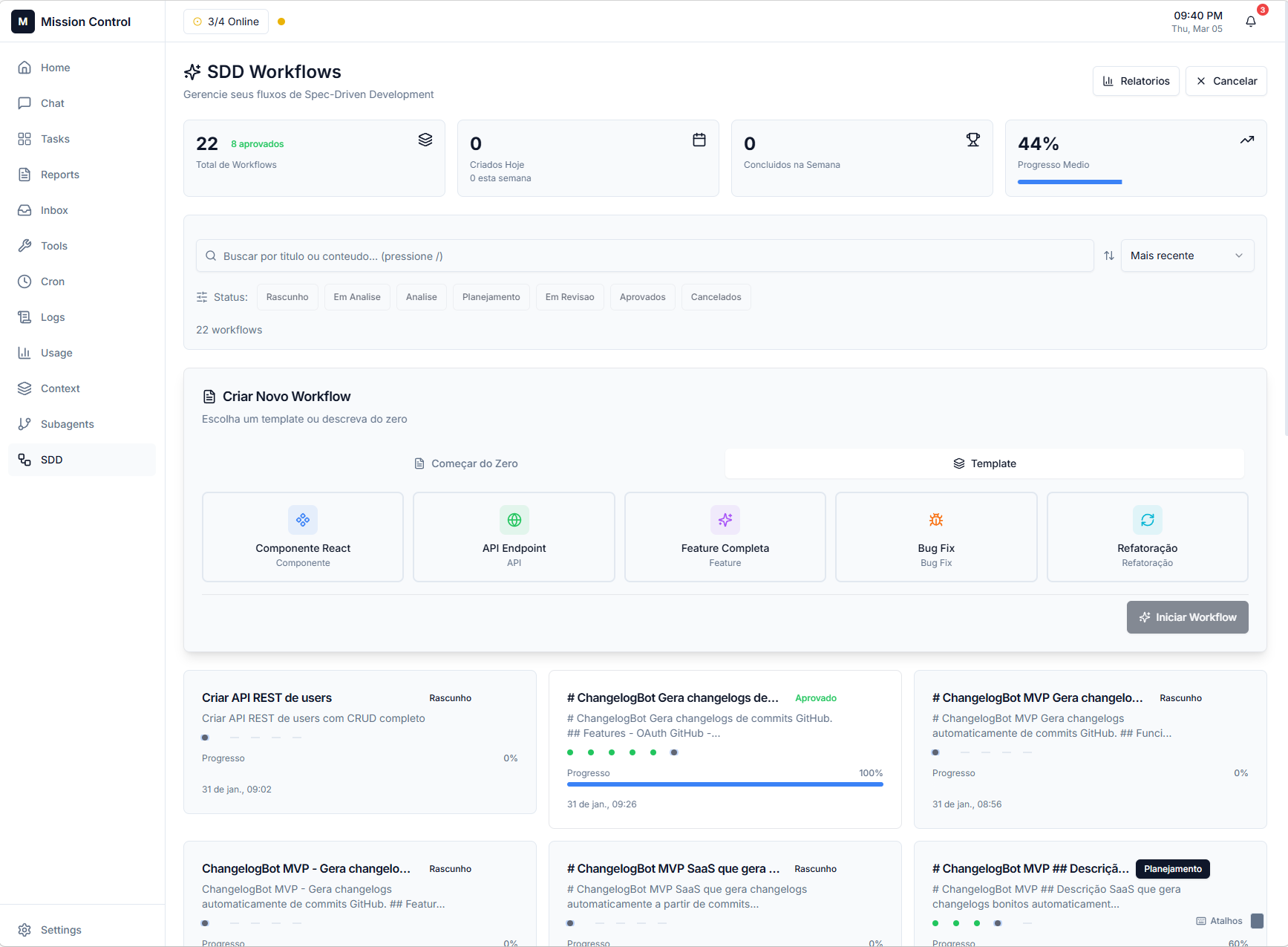Go to the Usage page
The image size is (1288, 947).
click(x=56, y=352)
